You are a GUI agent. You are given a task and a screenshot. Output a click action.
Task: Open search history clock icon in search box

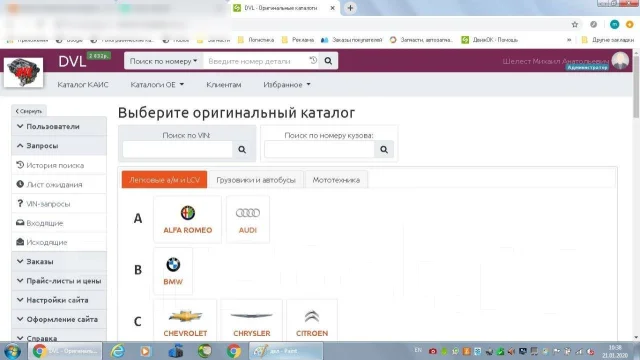point(313,61)
